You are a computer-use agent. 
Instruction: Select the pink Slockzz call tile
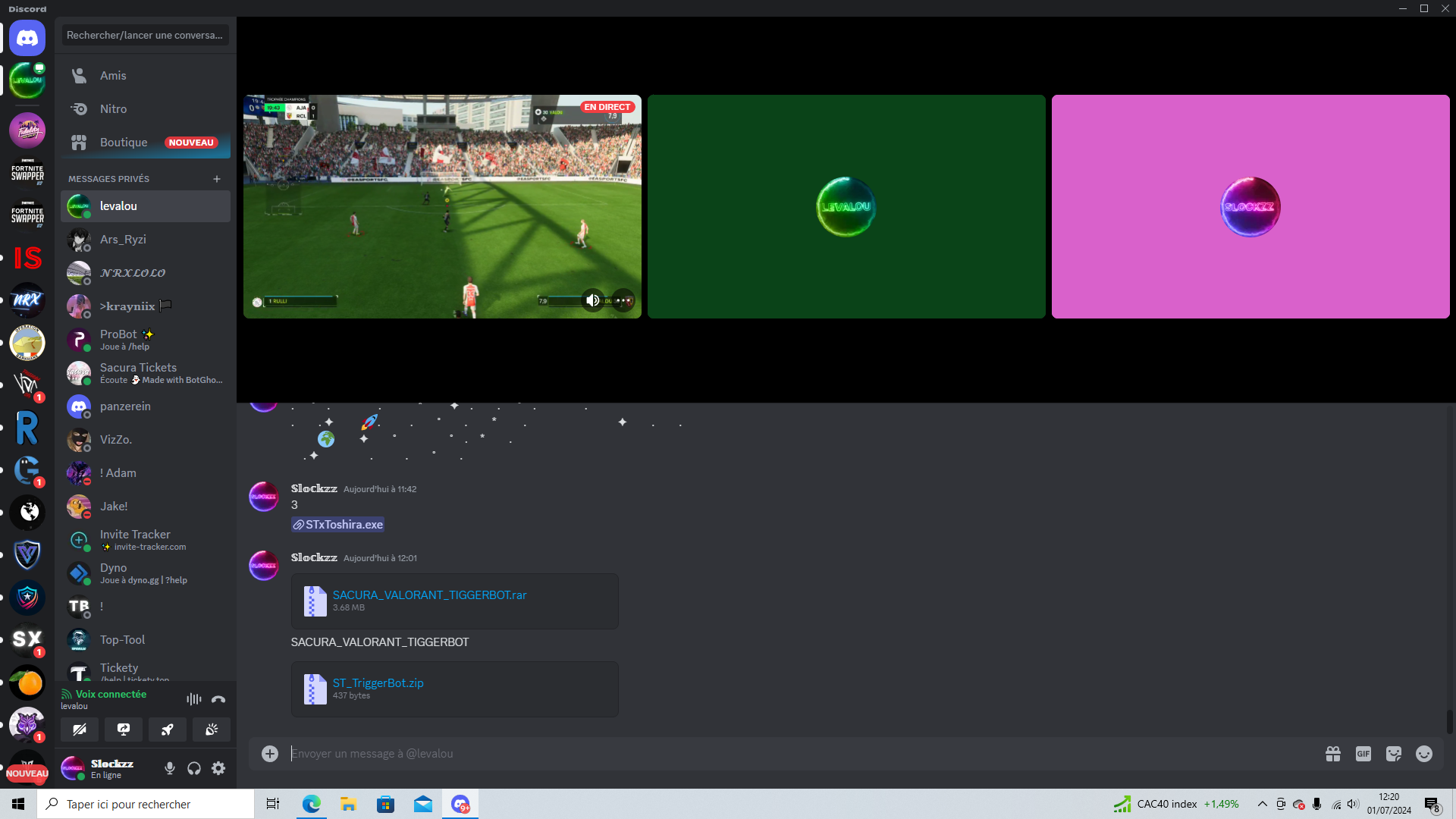coord(1250,206)
